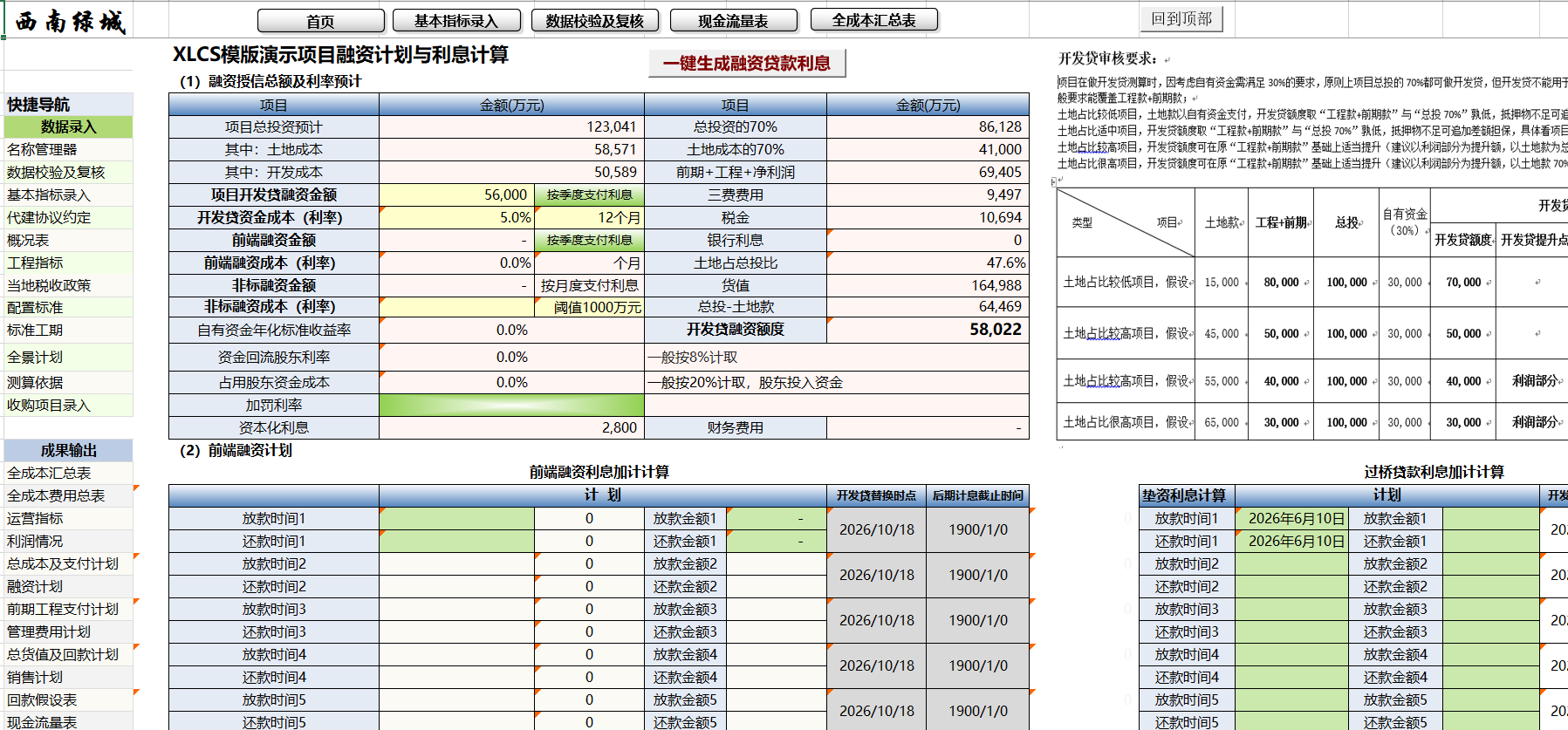Click the 放款金额1 green amount cell

(776, 518)
